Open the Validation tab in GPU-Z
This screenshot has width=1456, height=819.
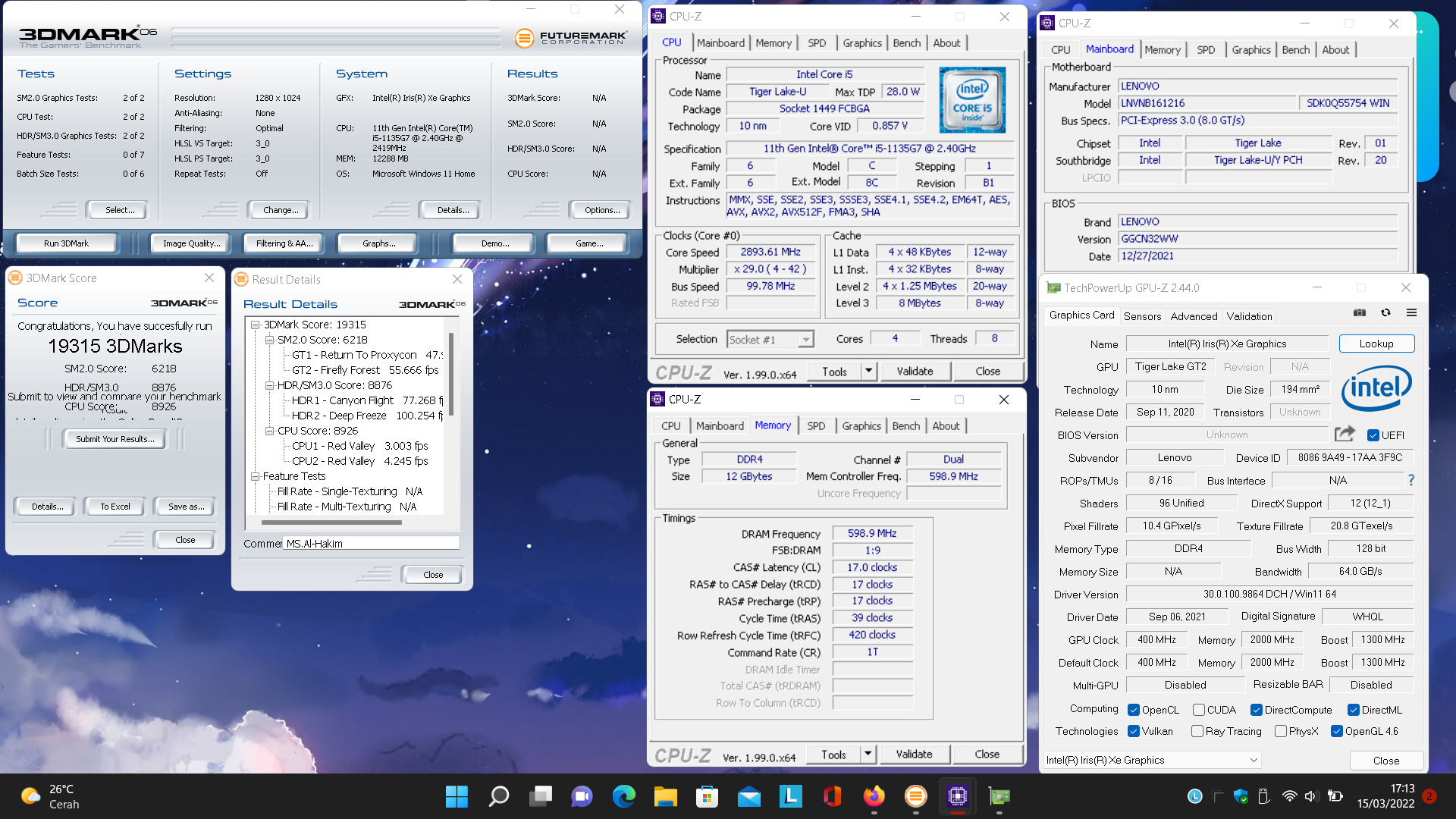tap(1249, 316)
